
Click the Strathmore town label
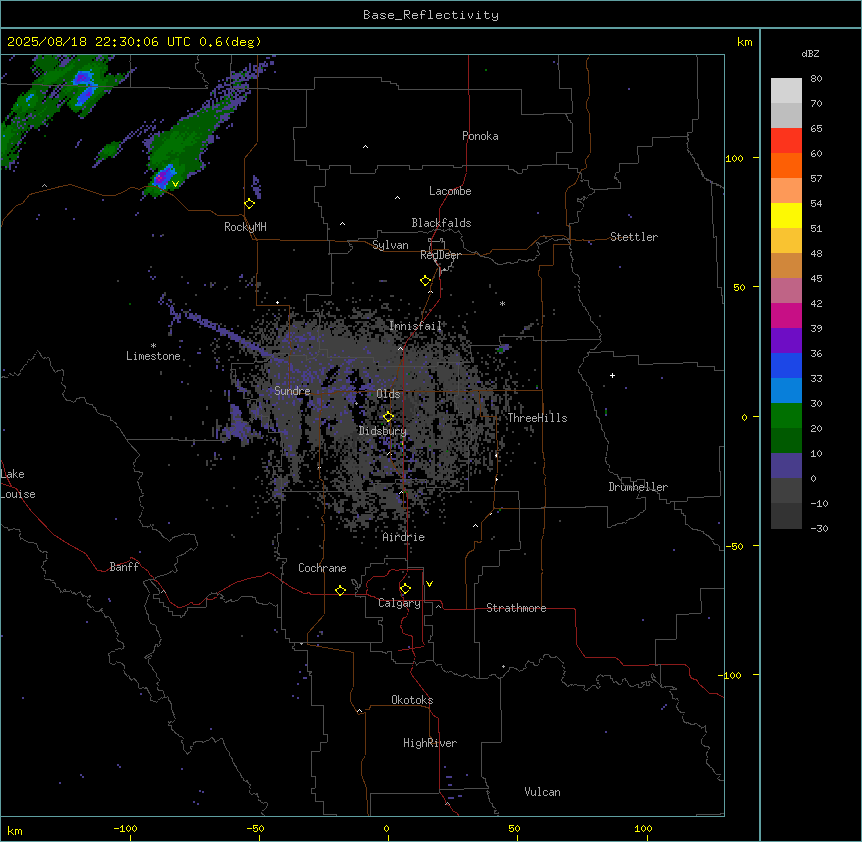pos(516,608)
